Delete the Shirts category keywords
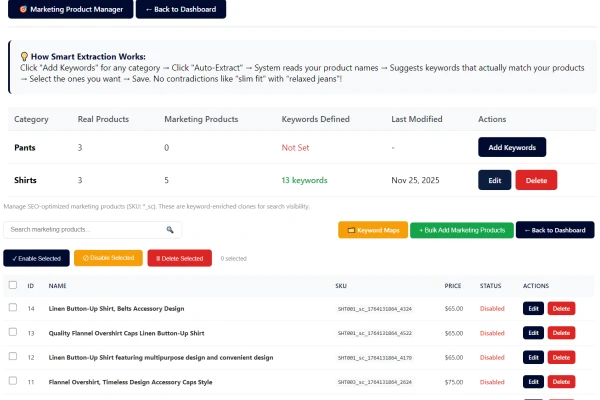 click(536, 180)
